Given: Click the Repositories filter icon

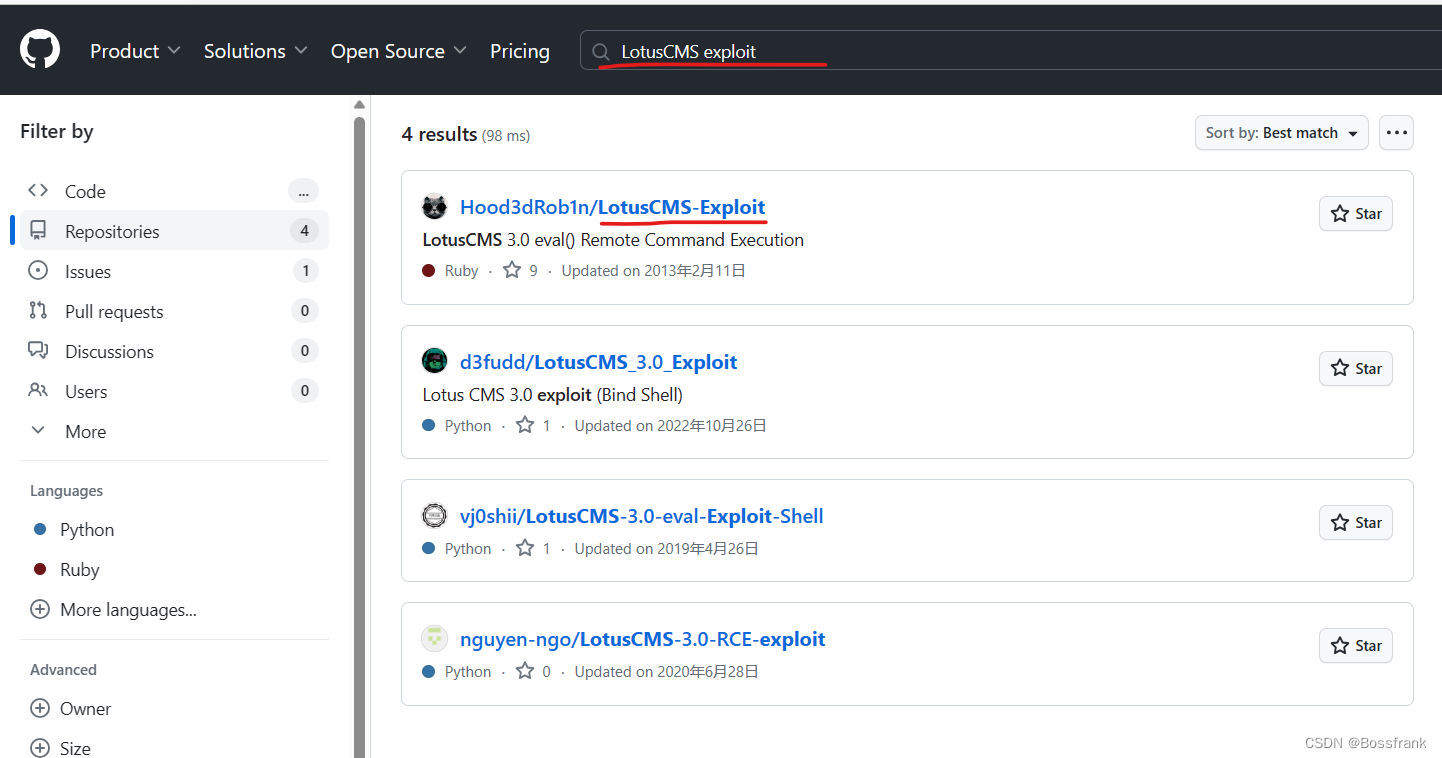Looking at the screenshot, I should [38, 231].
